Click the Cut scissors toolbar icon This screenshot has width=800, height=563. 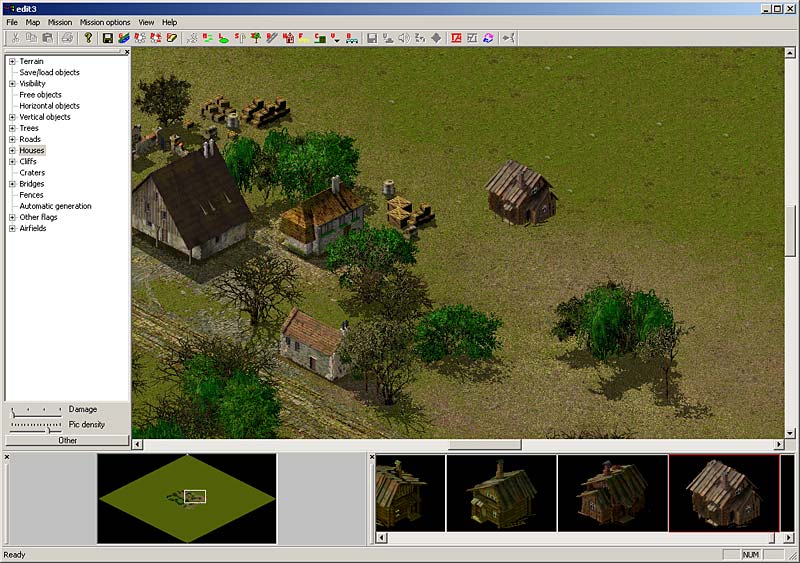pos(15,38)
